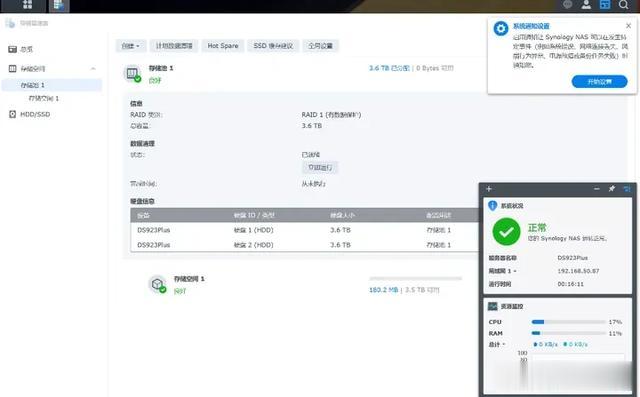Viewport: 640px width, 397px height.
Task: Click the storage pool 1 status icon
Action: [132, 74]
